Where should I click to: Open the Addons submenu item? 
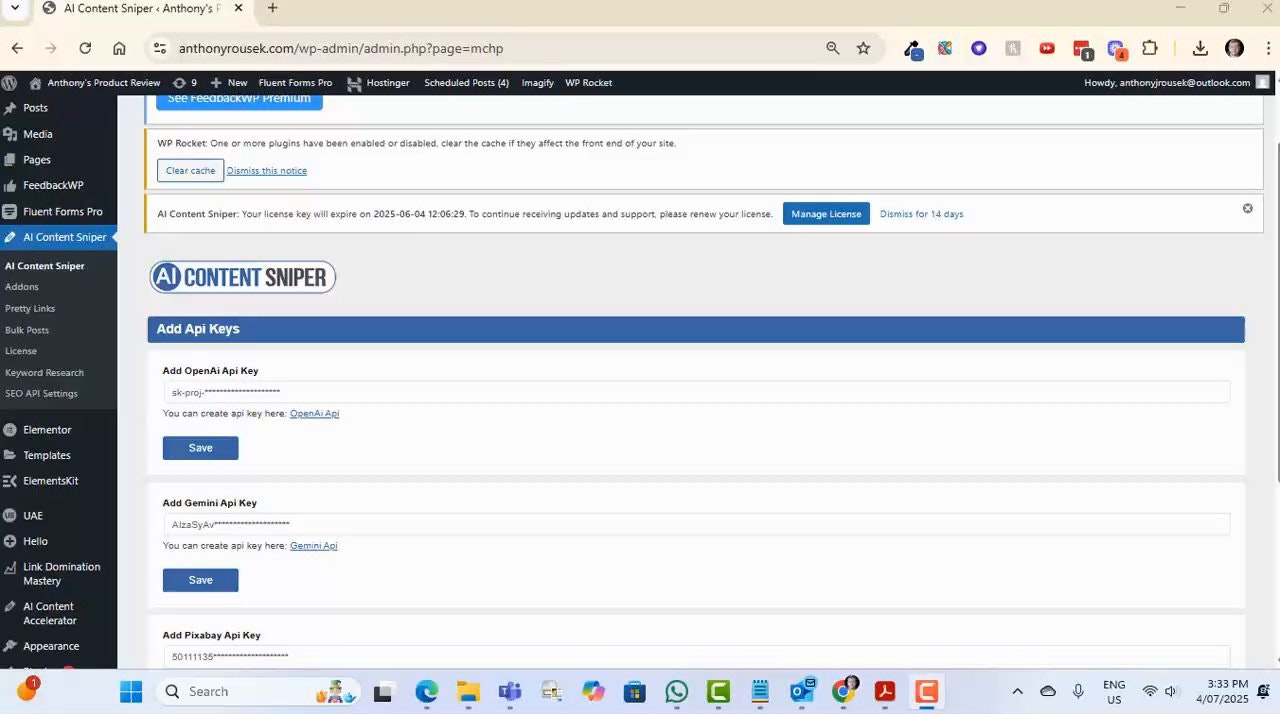22,287
